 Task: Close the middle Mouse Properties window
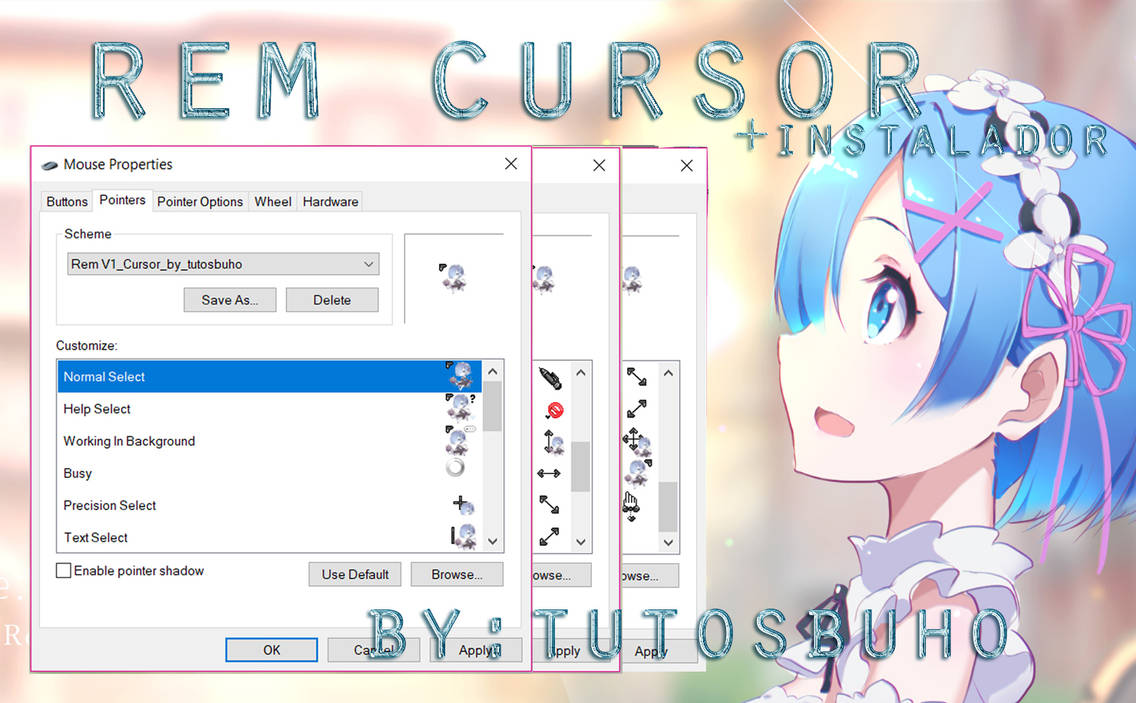click(x=599, y=165)
